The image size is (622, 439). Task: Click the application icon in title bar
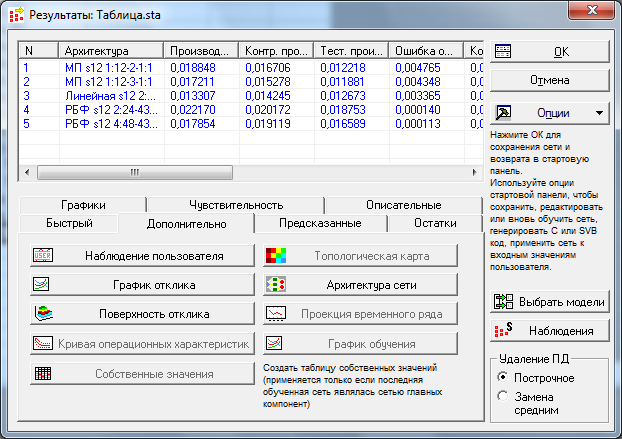tap(16, 15)
